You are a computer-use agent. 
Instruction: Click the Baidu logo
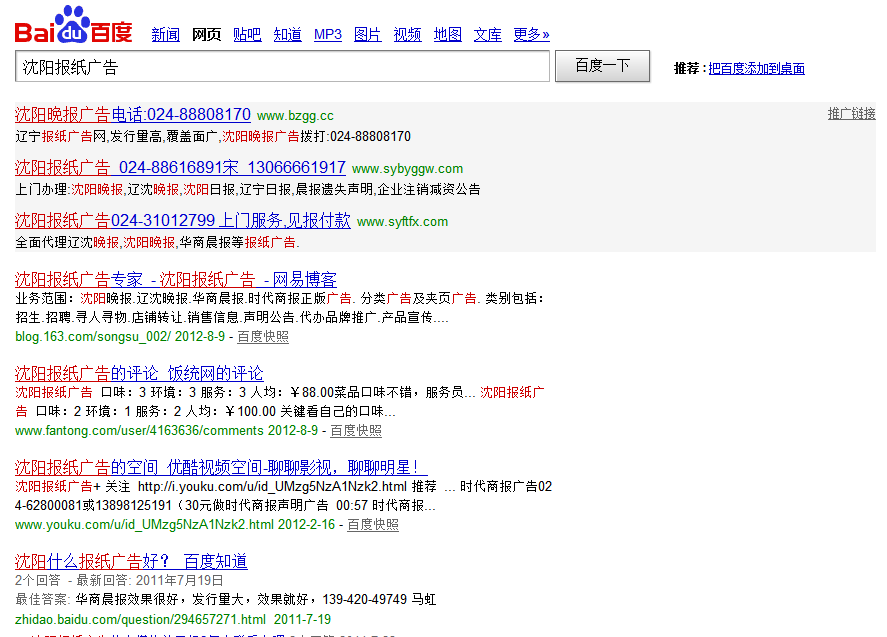pyautogui.click(x=73, y=26)
